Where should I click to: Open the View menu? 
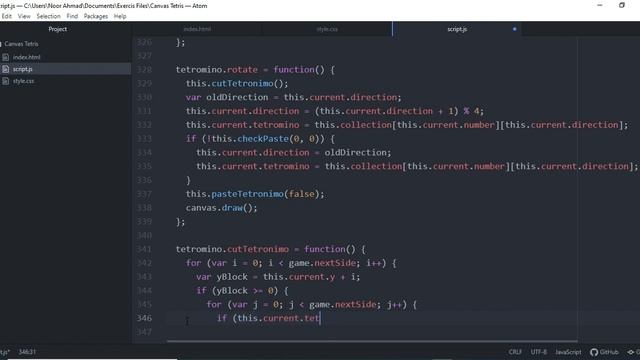click(24, 16)
